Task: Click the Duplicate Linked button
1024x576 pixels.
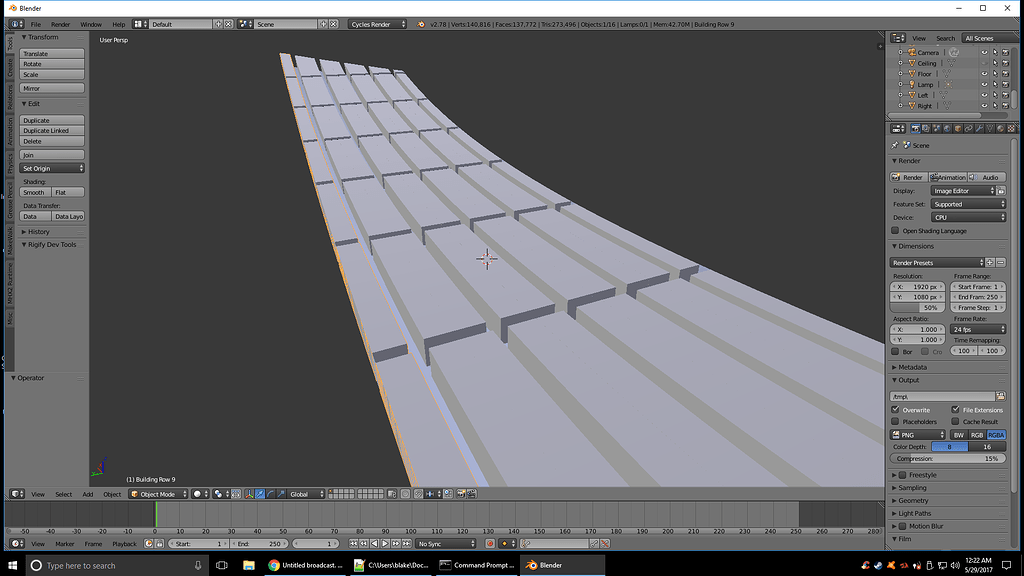Action: pos(52,131)
